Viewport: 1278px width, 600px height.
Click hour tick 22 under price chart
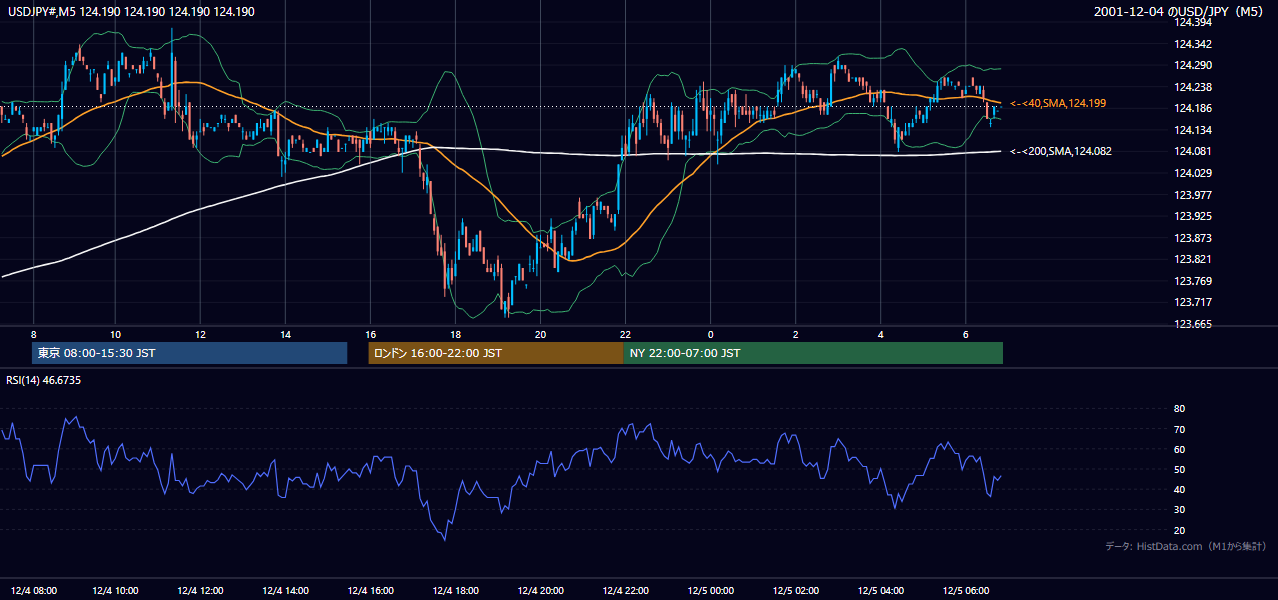(x=626, y=334)
